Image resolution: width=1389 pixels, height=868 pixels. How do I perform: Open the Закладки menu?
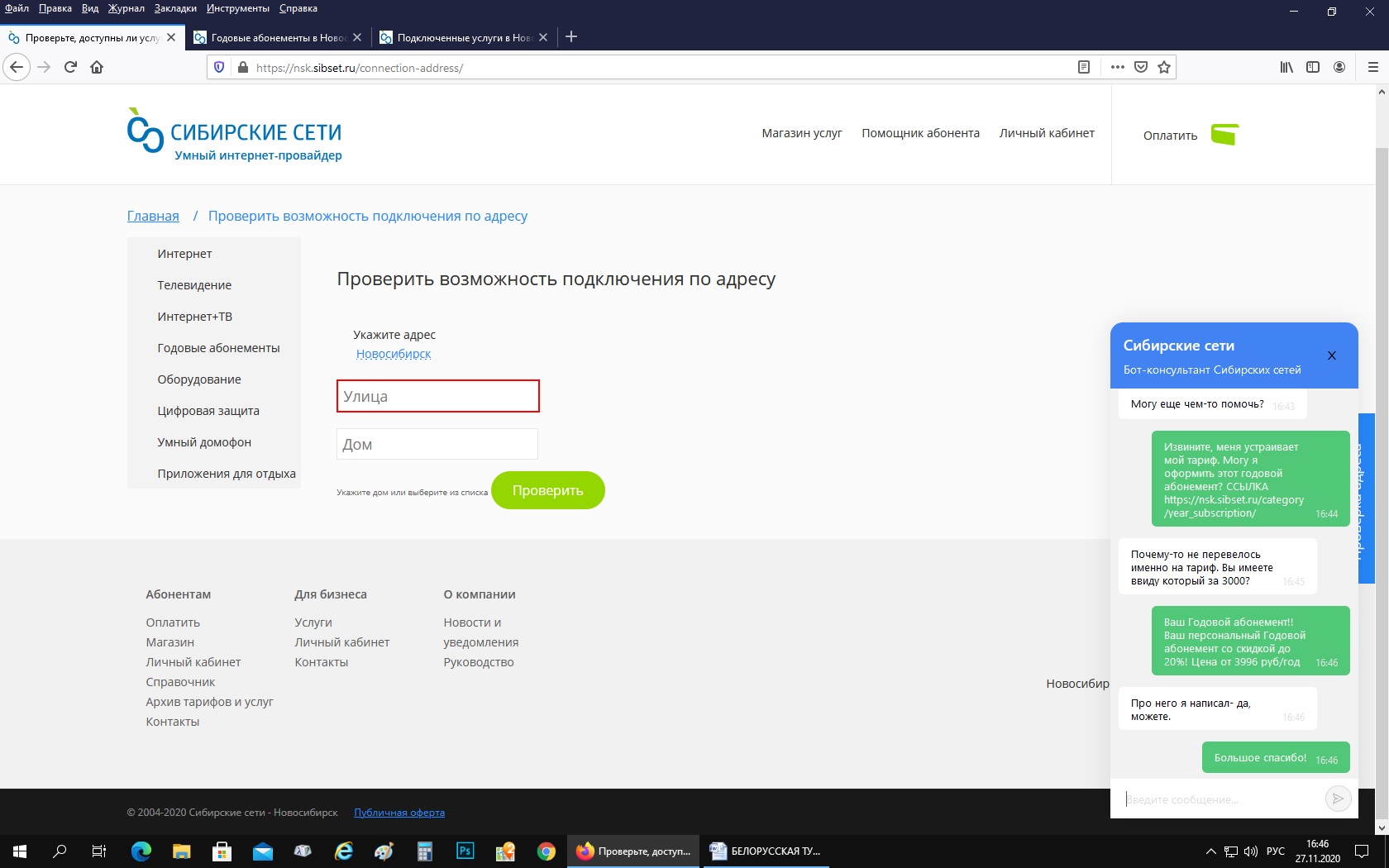pyautogui.click(x=175, y=8)
